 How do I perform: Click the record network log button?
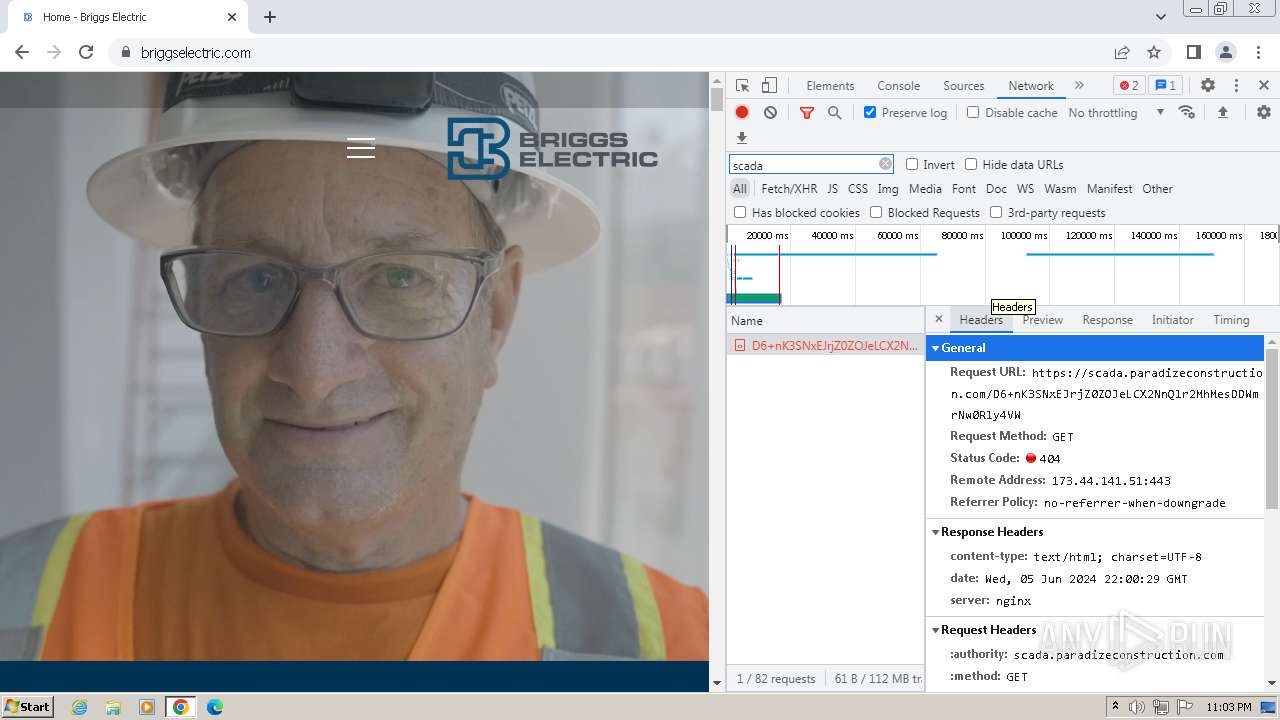[742, 113]
